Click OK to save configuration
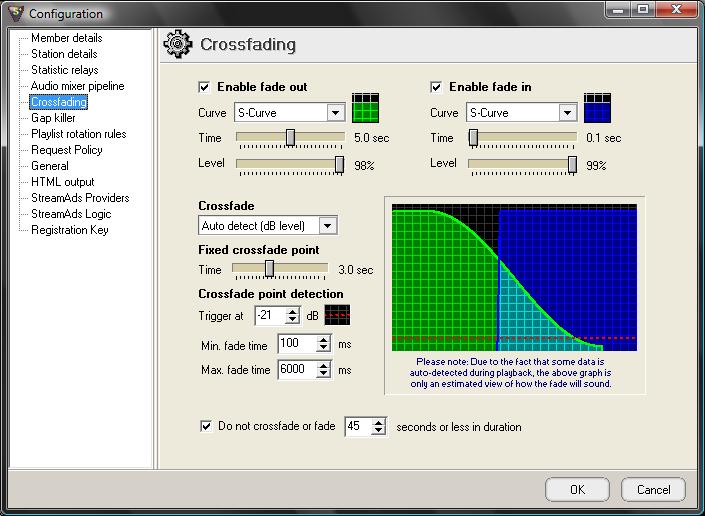This screenshot has height=516, width=705. coord(577,489)
